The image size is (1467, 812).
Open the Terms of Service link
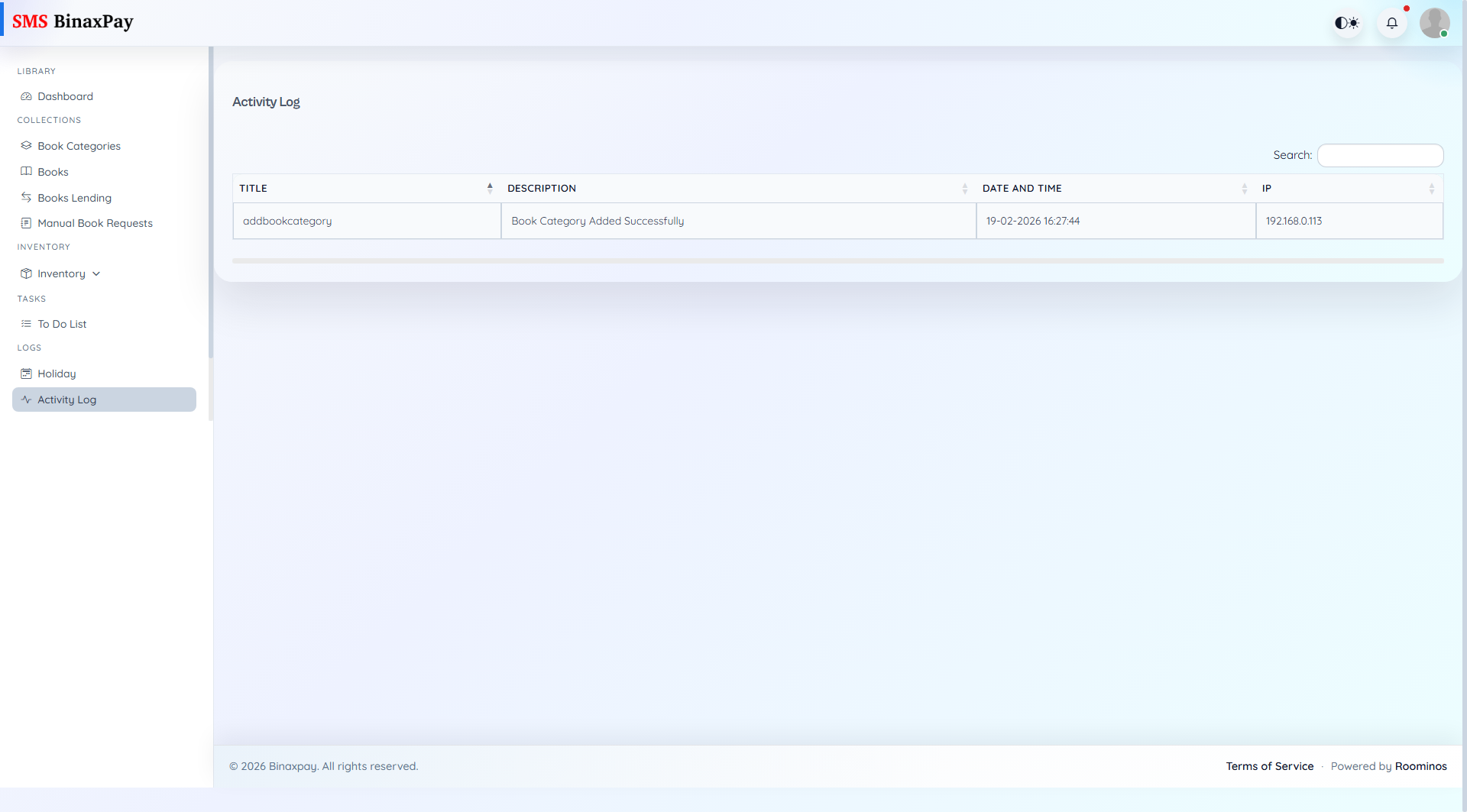1269,766
